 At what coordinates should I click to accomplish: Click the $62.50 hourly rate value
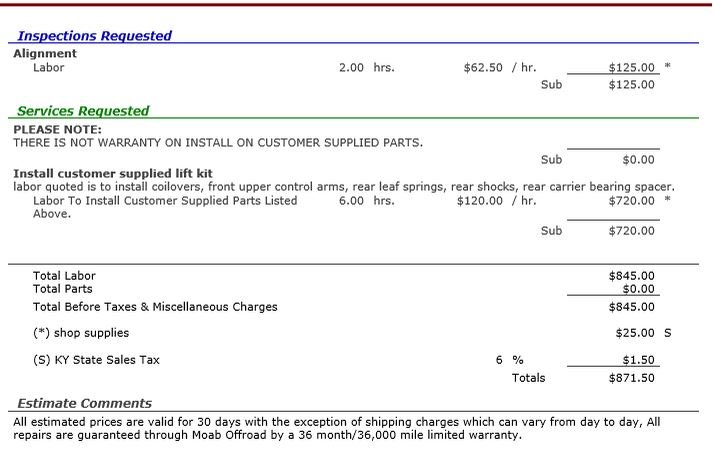(483, 68)
